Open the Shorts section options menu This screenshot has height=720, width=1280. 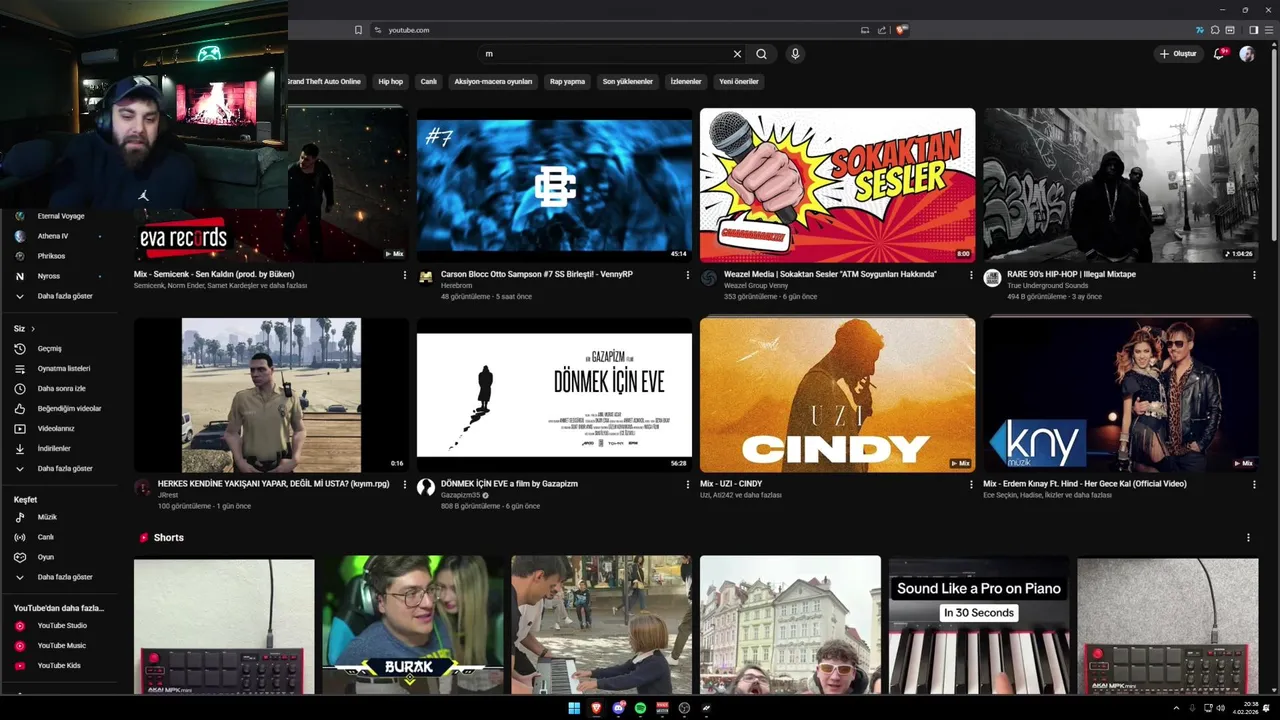tap(1248, 538)
